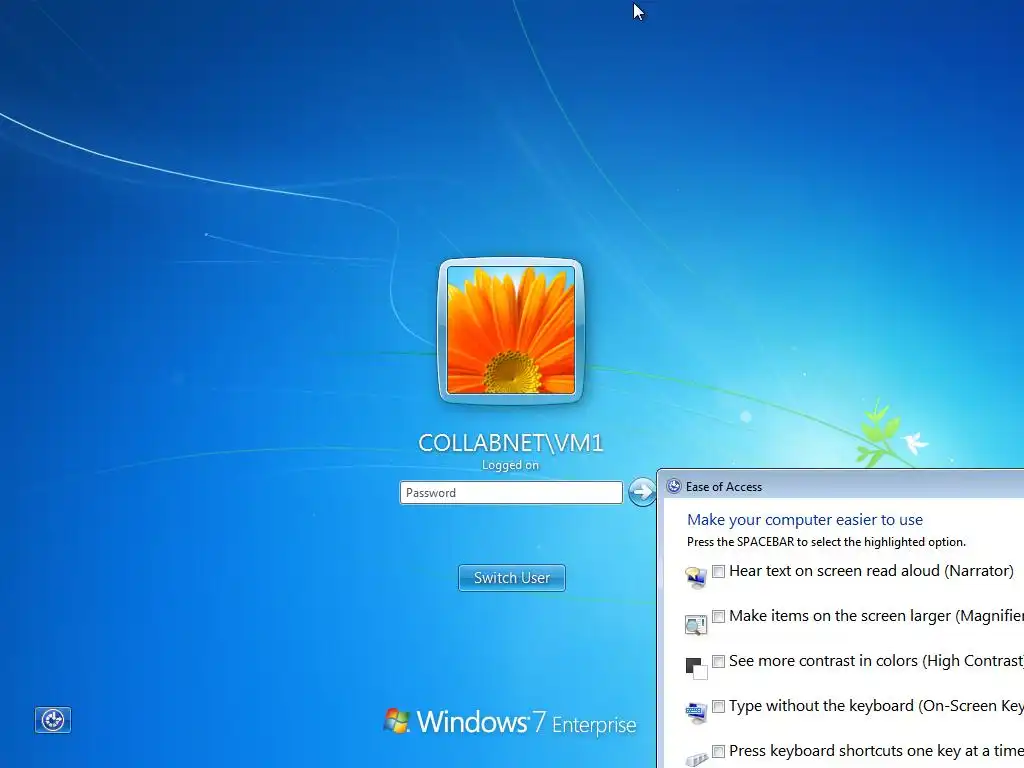Click the High Contrast icon
1024x768 pixels.
point(696,668)
